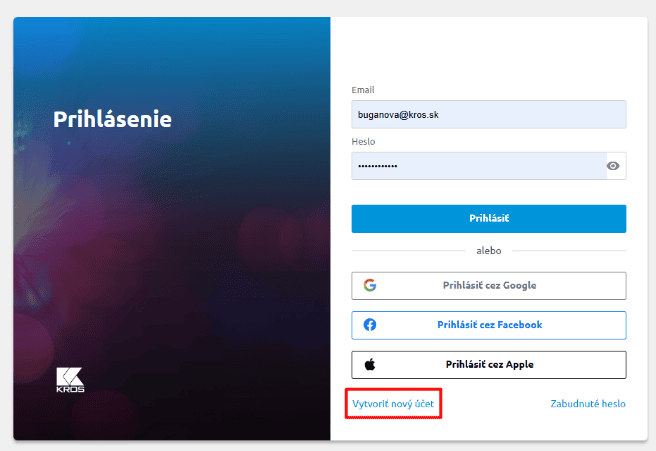This screenshot has width=656, height=451.
Task: Choose Prihlásiť cez Apple
Action: coord(489,364)
